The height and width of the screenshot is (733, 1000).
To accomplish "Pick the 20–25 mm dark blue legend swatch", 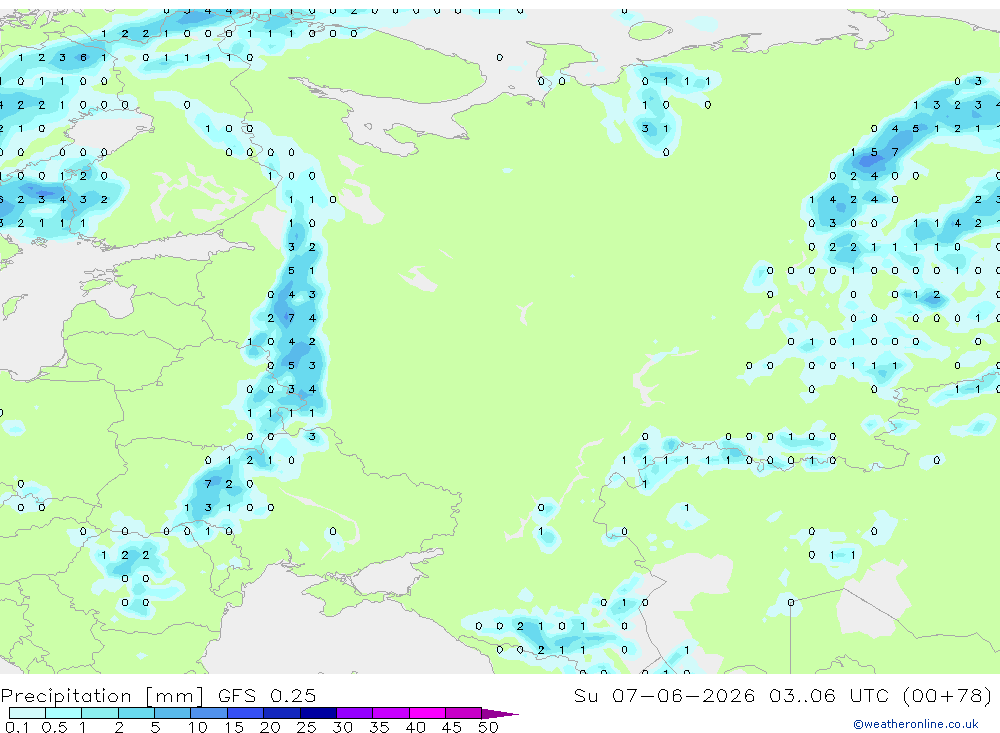I will click(x=282, y=713).
